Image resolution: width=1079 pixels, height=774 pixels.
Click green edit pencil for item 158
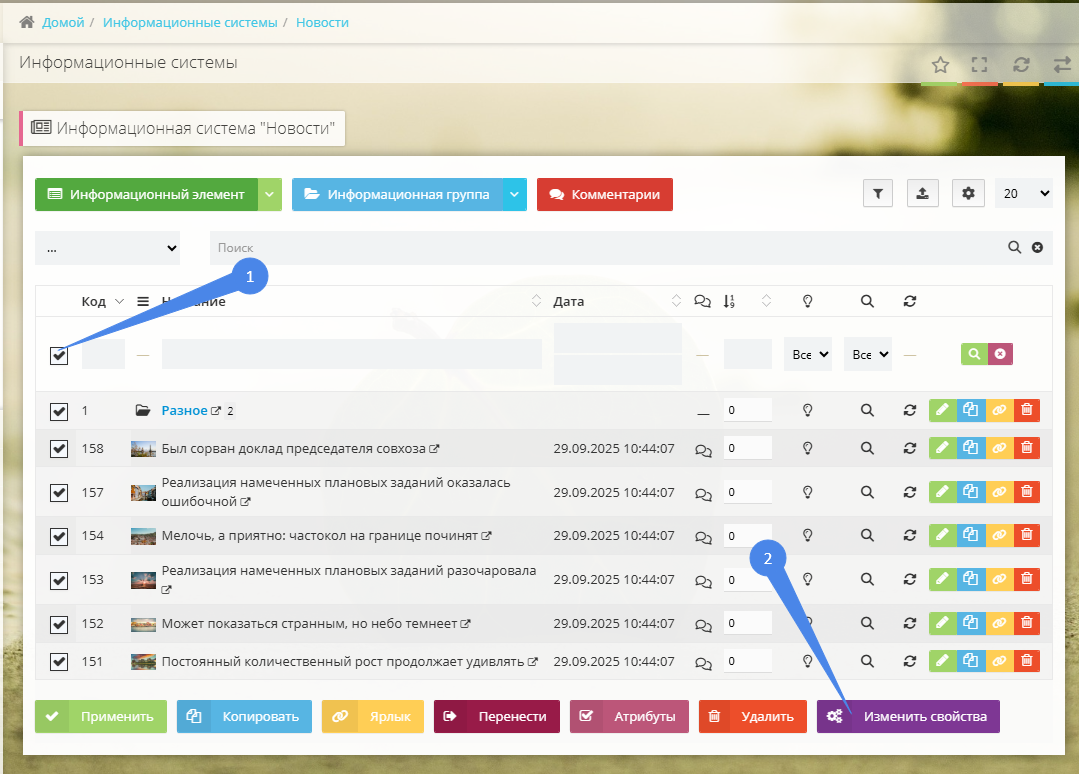click(942, 449)
